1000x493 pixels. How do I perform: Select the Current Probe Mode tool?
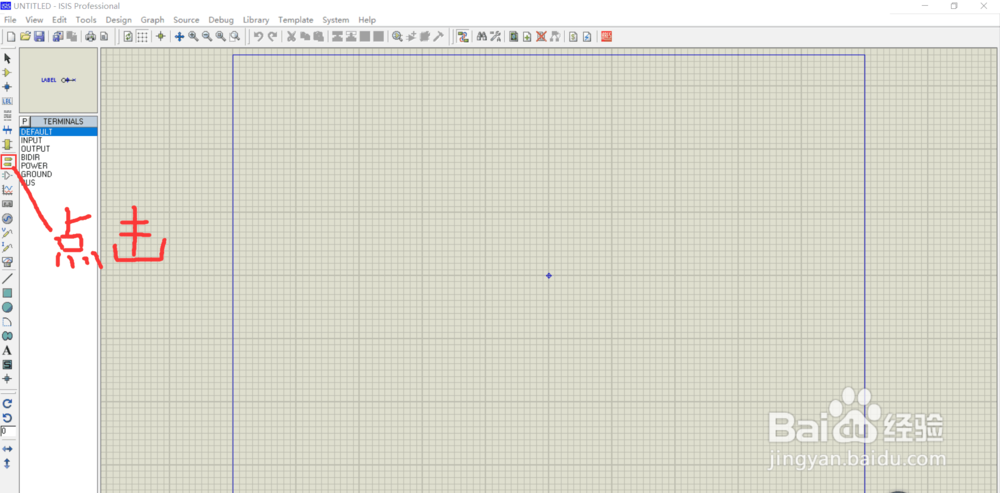[8, 247]
